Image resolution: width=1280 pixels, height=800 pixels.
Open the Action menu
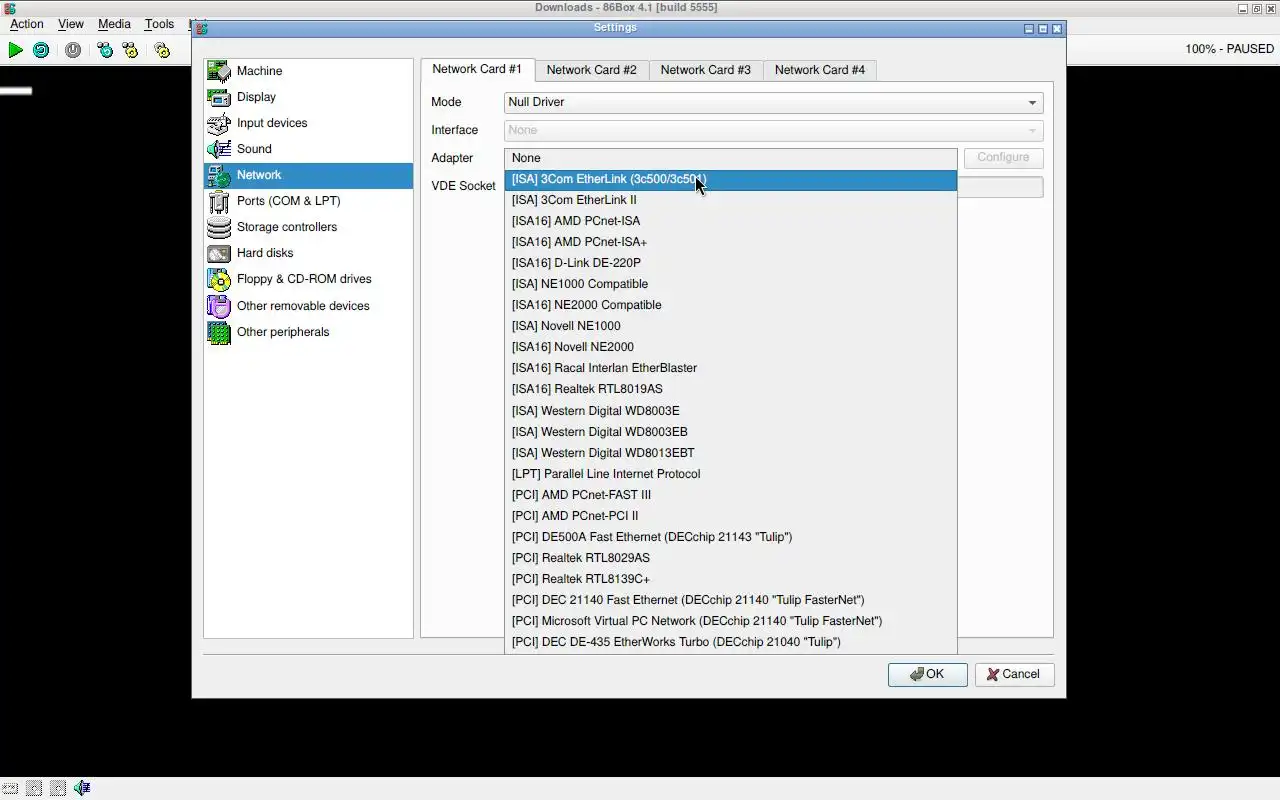tap(27, 24)
